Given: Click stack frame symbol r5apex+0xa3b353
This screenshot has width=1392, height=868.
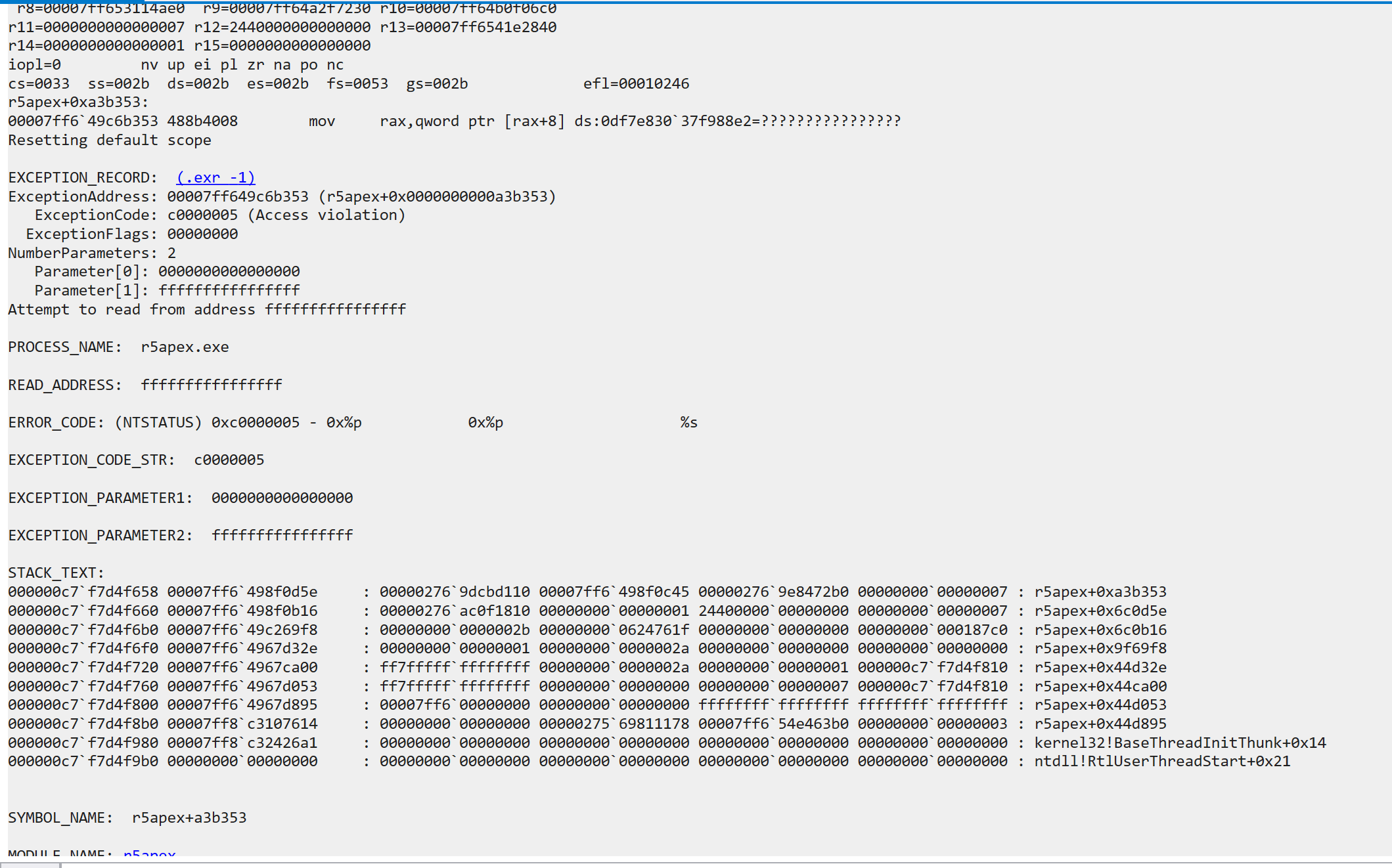Looking at the screenshot, I should coord(1100,592).
